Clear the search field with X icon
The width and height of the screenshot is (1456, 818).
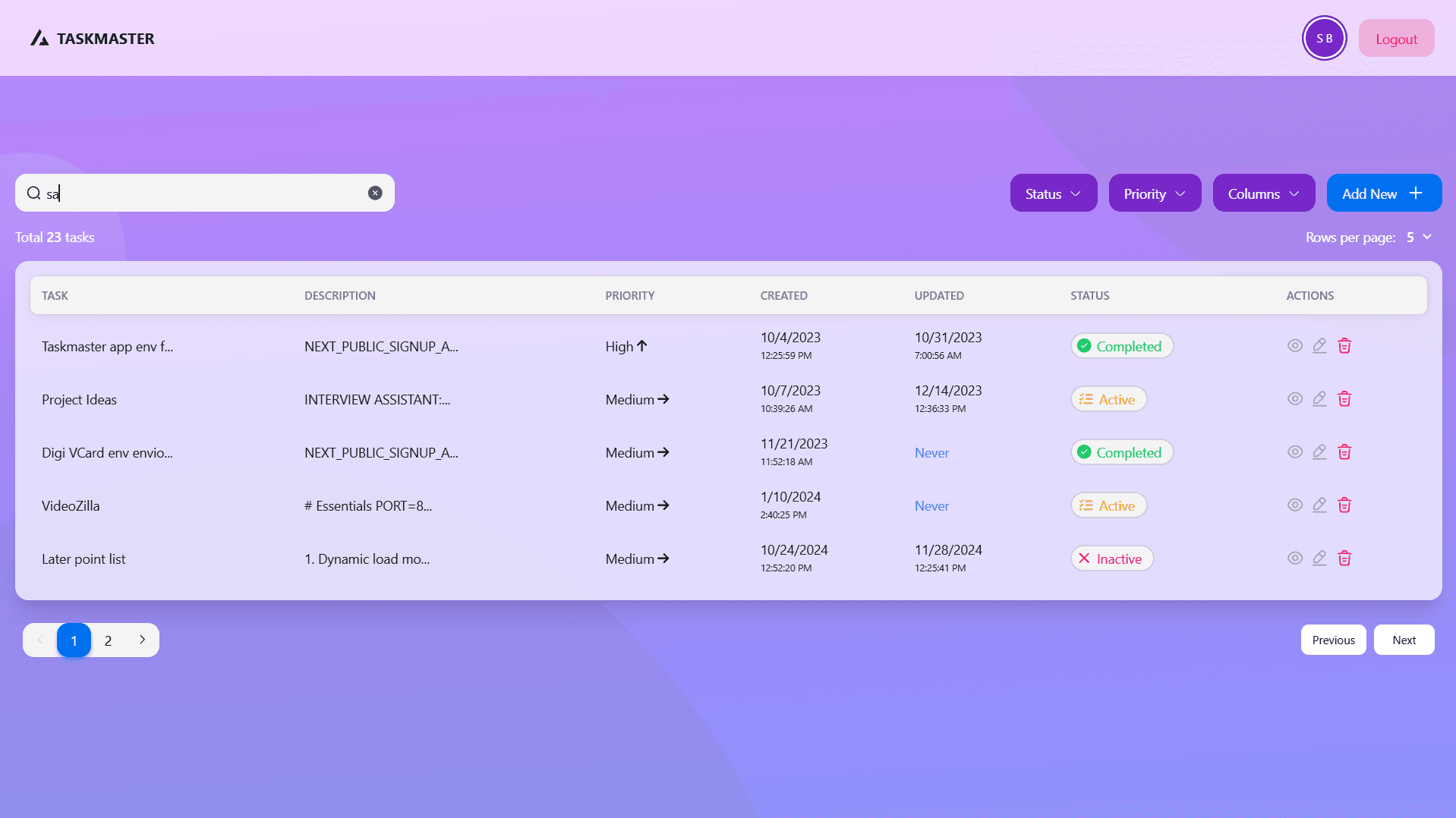click(x=375, y=193)
